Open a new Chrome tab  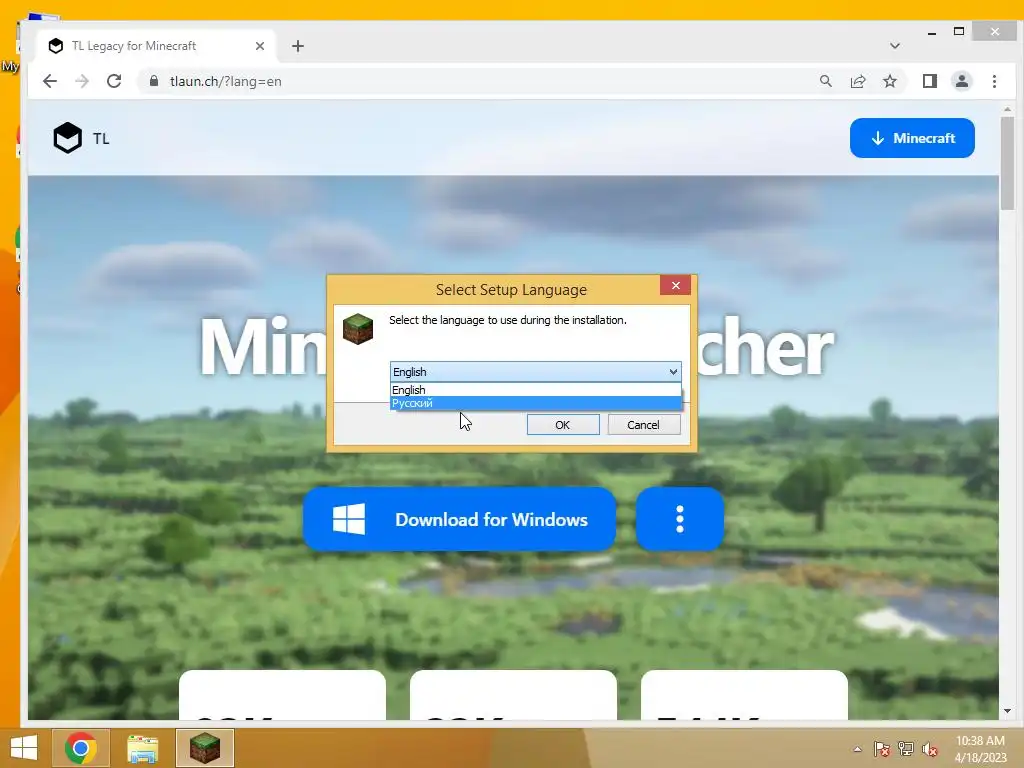click(x=298, y=46)
